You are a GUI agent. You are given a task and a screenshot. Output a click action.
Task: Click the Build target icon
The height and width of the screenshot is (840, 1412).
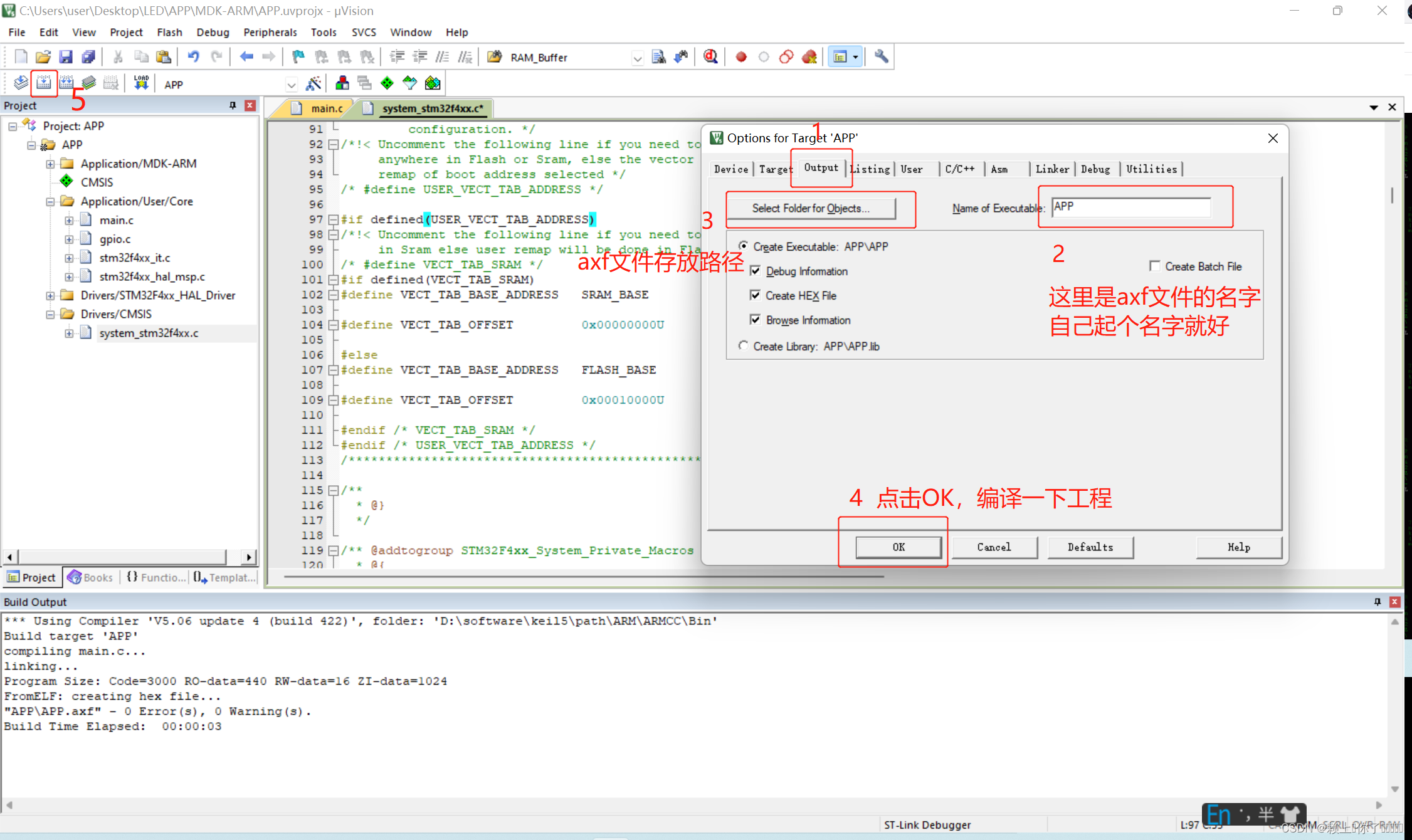click(x=43, y=83)
